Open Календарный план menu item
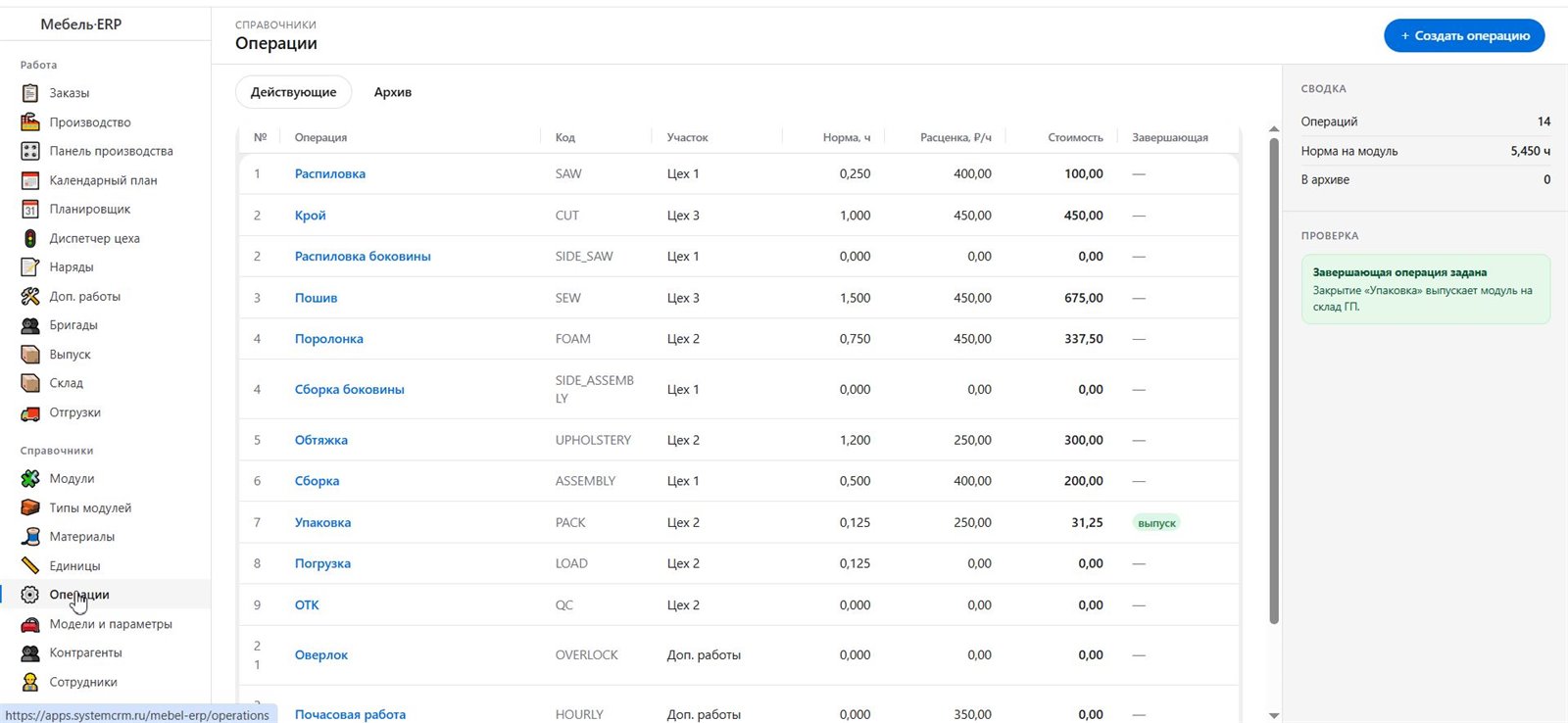Screen dimensions: 1568x723 point(104,180)
